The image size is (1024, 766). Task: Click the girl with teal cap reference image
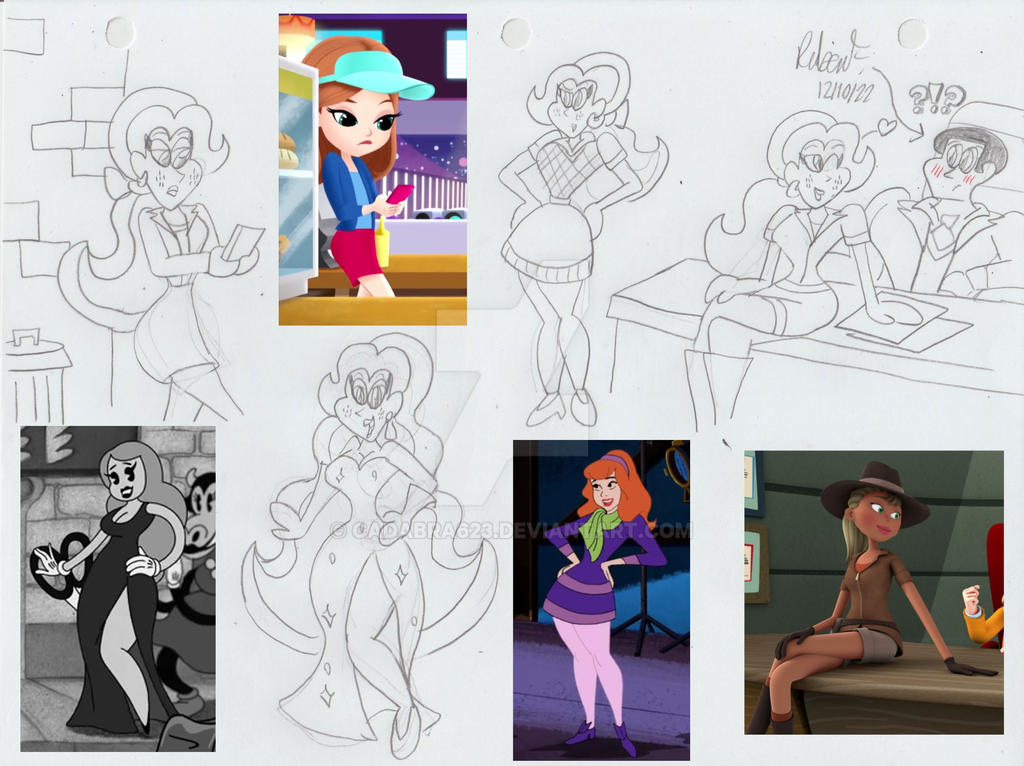point(372,169)
